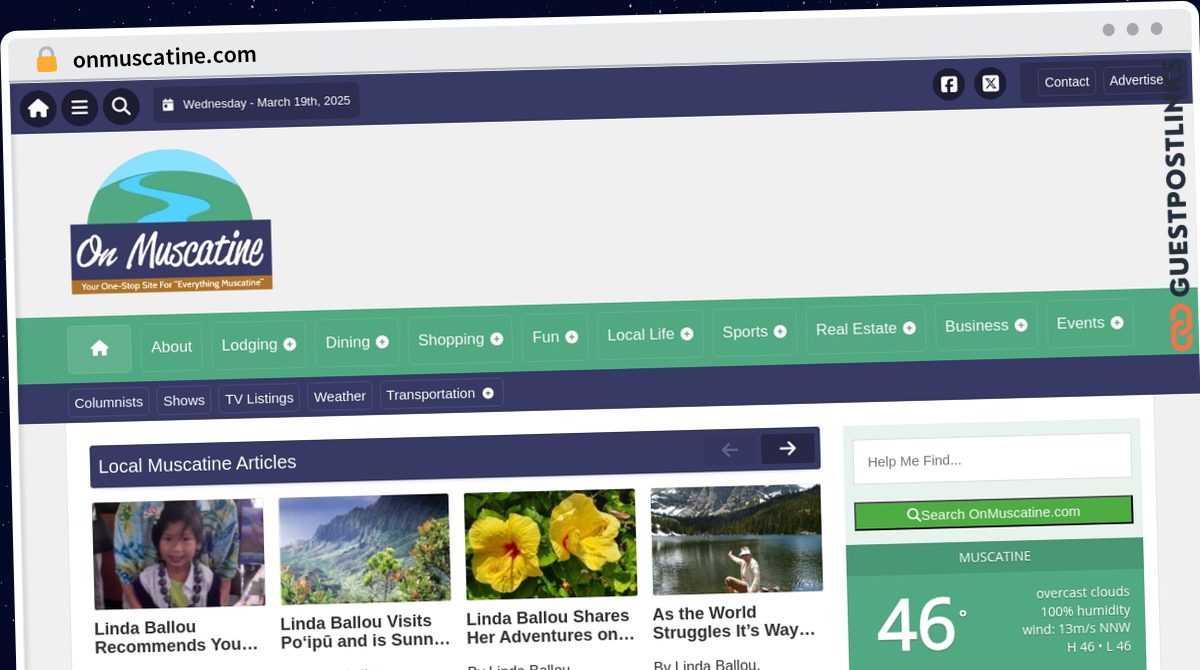Click the home icon in top bar
The height and width of the screenshot is (670, 1200).
(39, 108)
